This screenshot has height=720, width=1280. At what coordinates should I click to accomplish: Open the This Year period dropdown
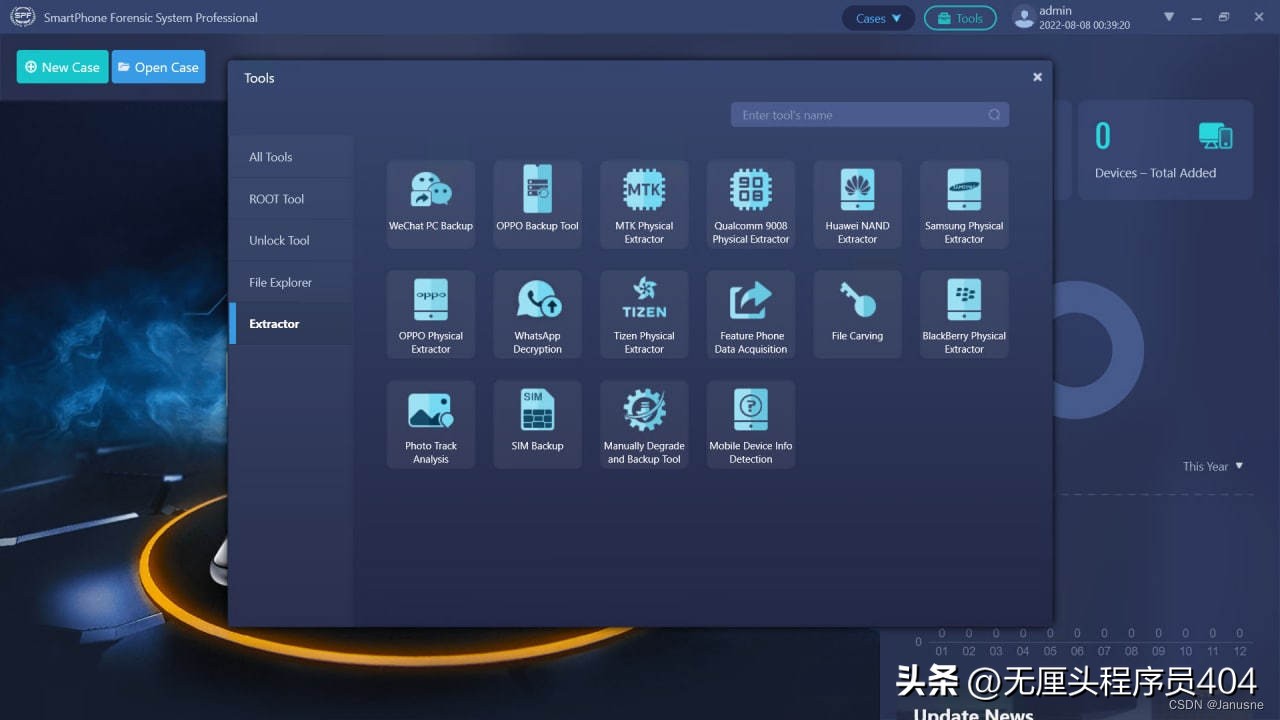pyautogui.click(x=1213, y=466)
